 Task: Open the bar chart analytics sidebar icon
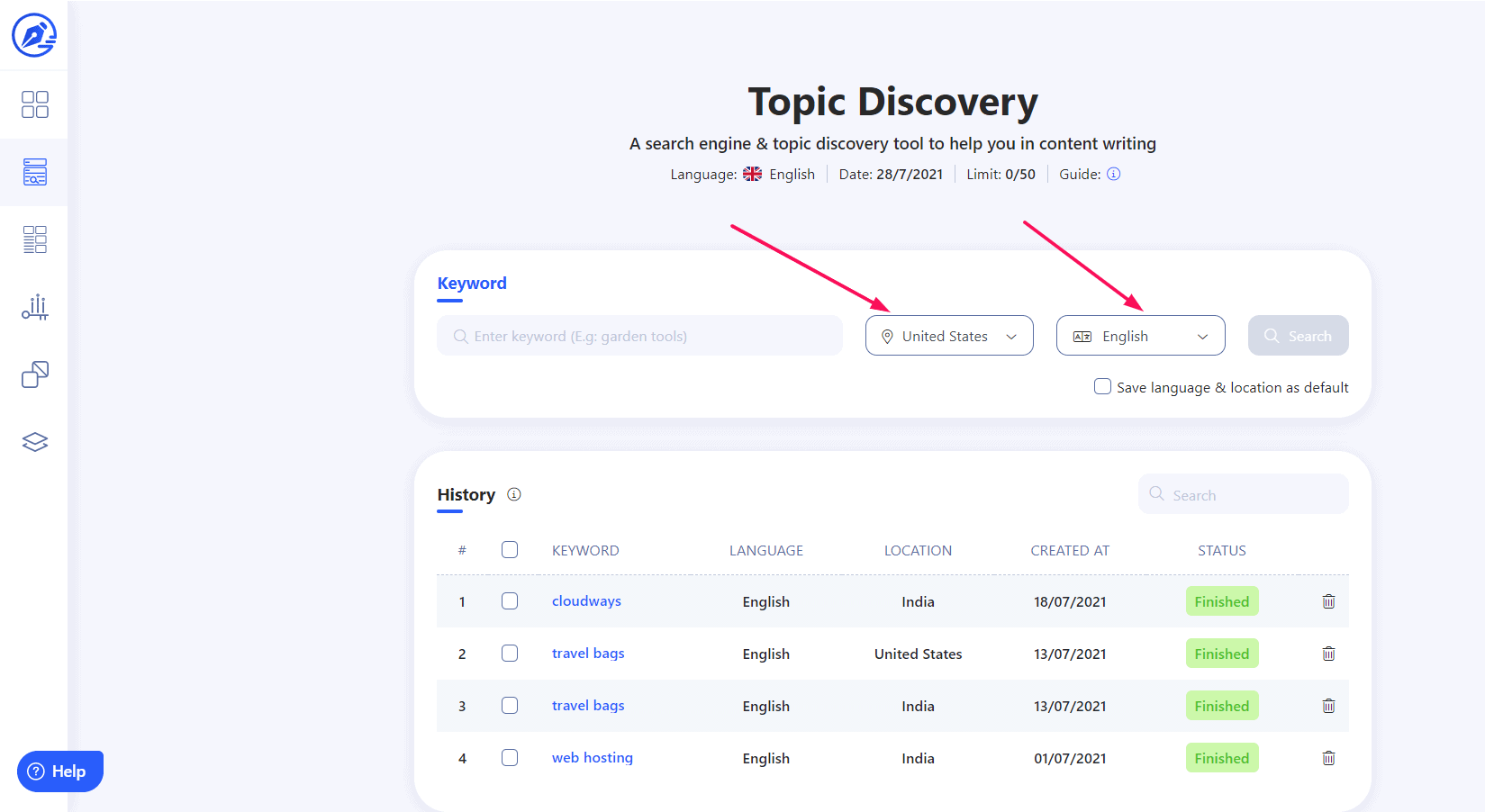click(34, 307)
